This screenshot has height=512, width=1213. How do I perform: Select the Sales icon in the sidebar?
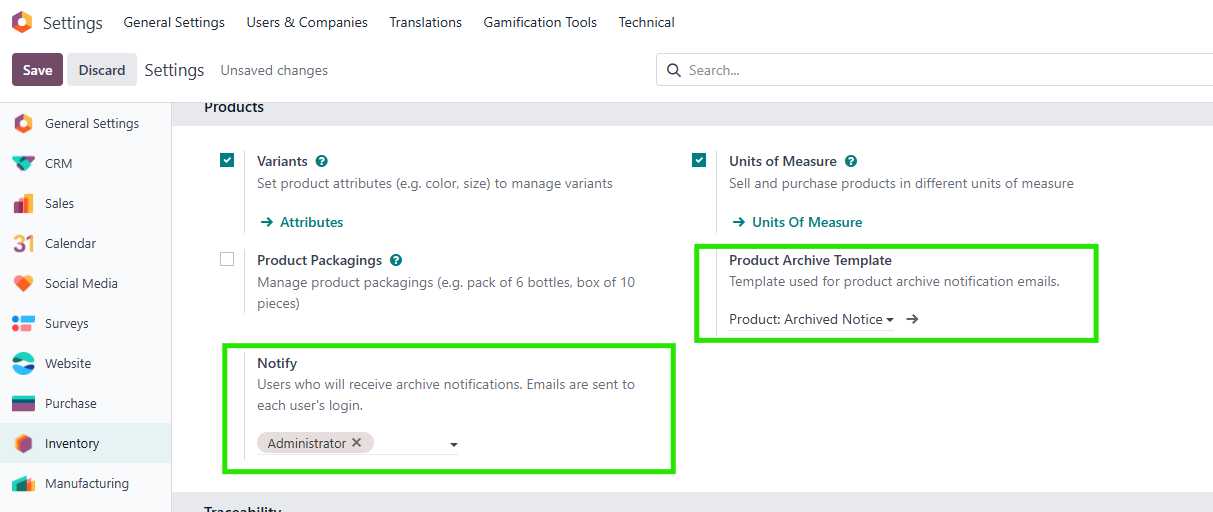[x=23, y=204]
